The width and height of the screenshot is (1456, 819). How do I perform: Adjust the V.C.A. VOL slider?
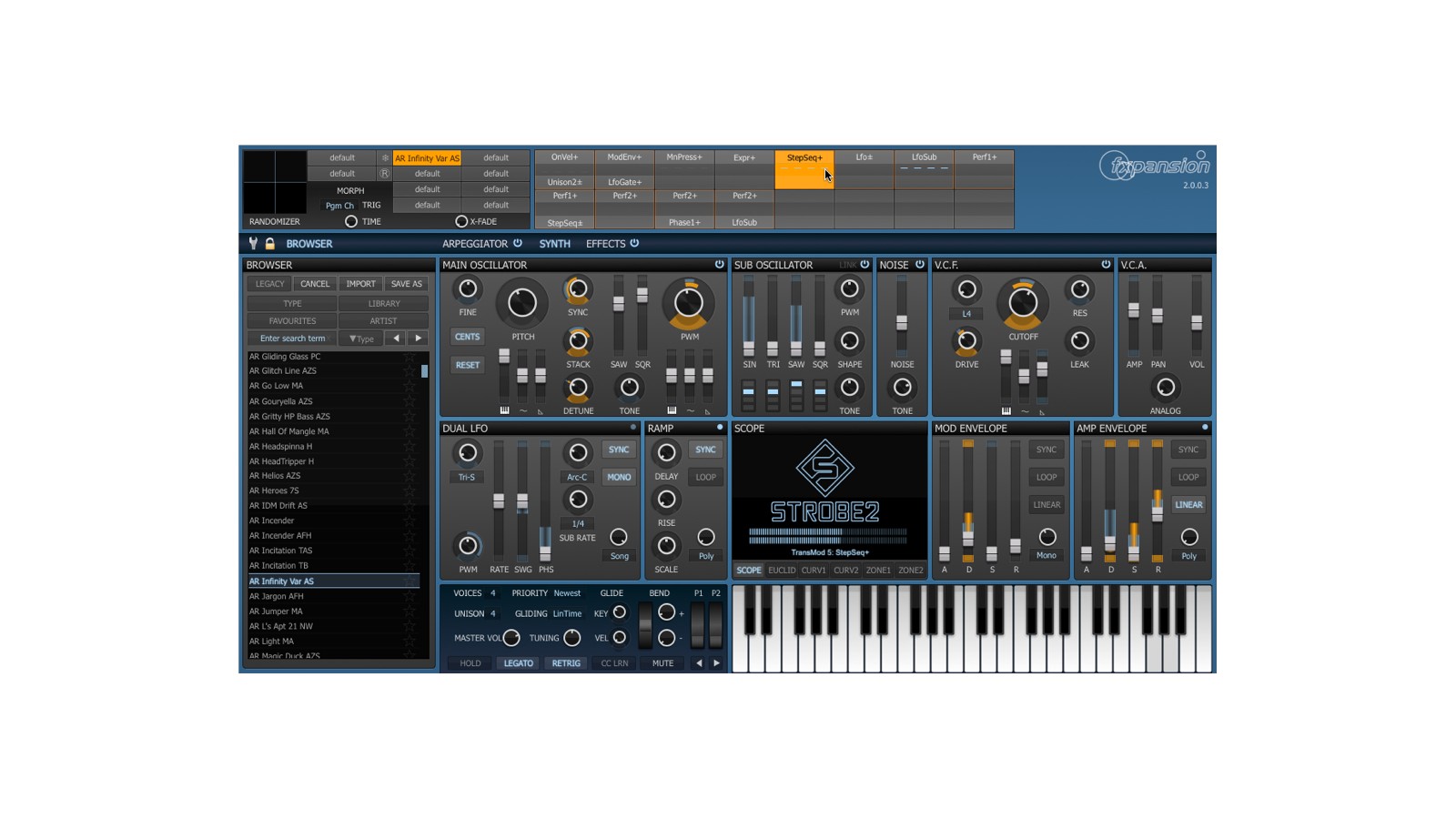click(1197, 323)
